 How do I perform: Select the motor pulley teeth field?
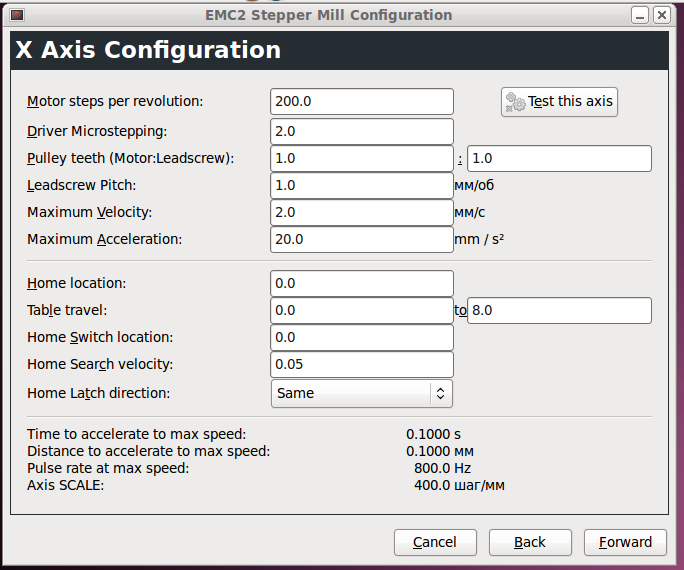pos(362,158)
